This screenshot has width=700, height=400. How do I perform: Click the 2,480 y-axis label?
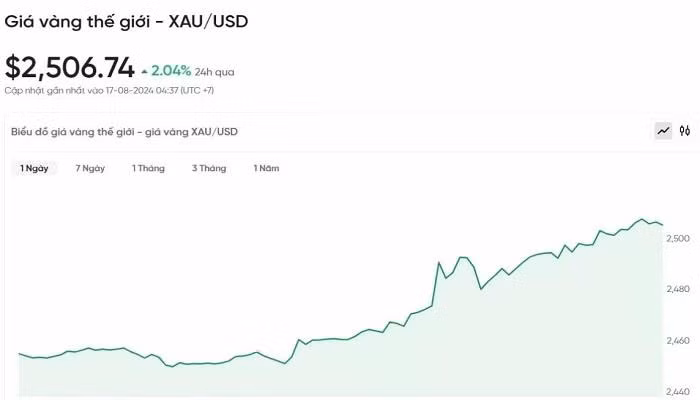[x=677, y=289]
